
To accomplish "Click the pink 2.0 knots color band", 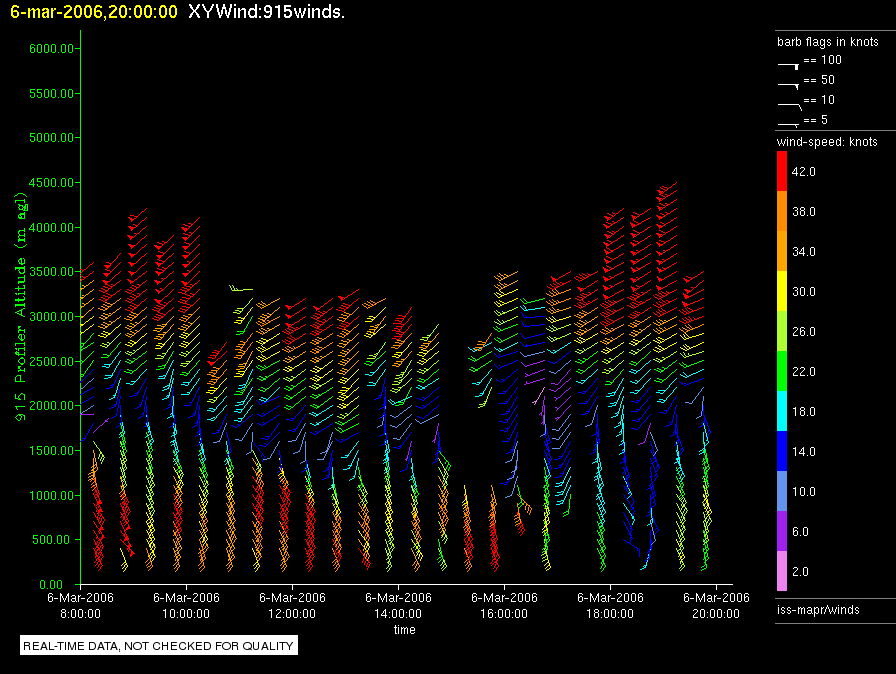I will click(782, 571).
